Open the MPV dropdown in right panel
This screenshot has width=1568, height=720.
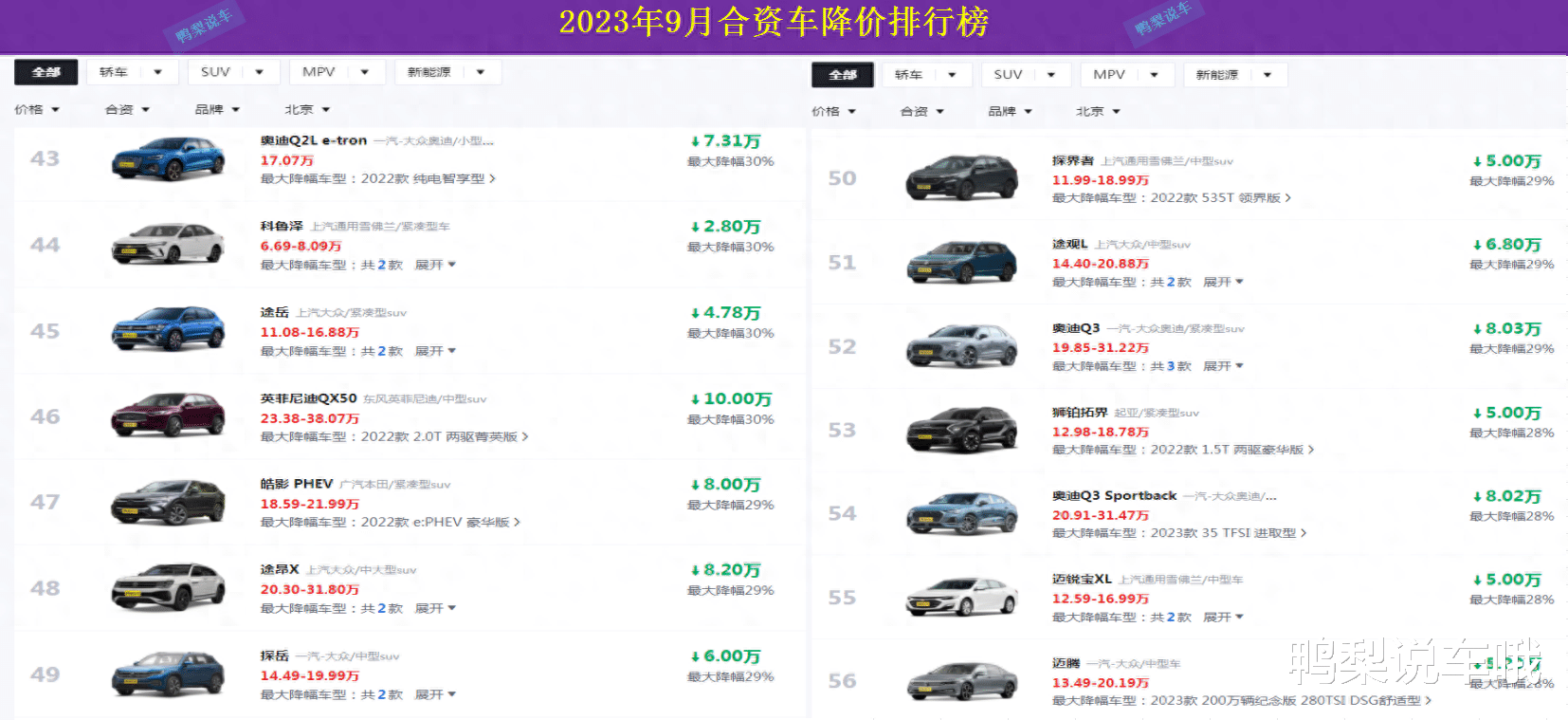pyautogui.click(x=1127, y=75)
